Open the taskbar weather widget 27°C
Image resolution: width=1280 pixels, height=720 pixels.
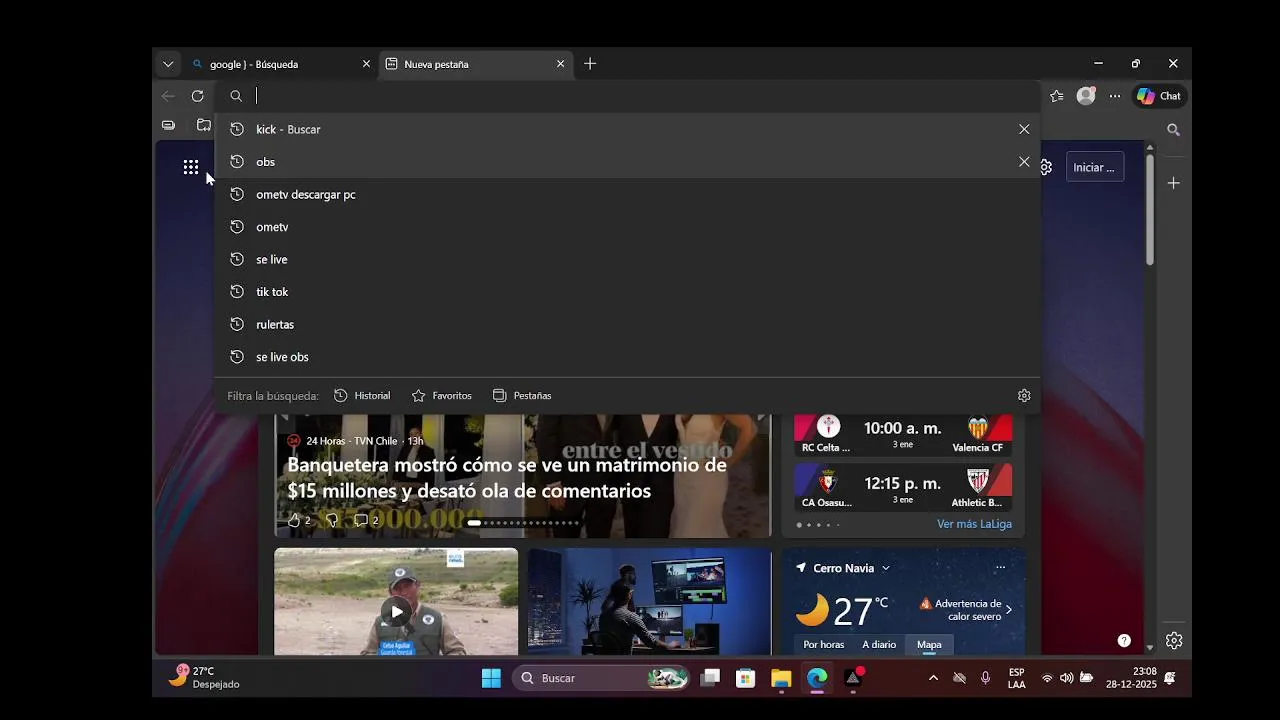pyautogui.click(x=205, y=677)
